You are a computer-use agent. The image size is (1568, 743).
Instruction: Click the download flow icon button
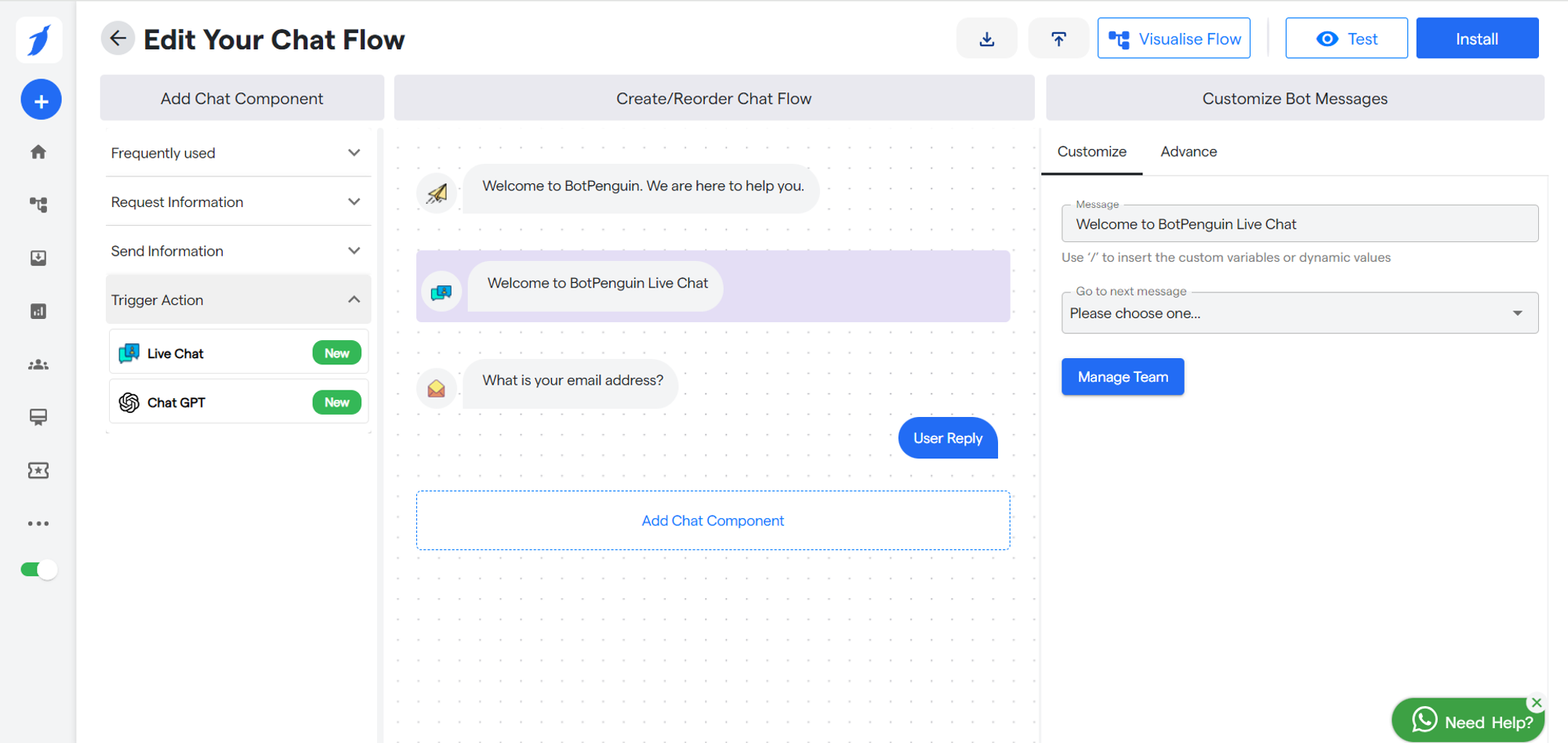pyautogui.click(x=986, y=38)
